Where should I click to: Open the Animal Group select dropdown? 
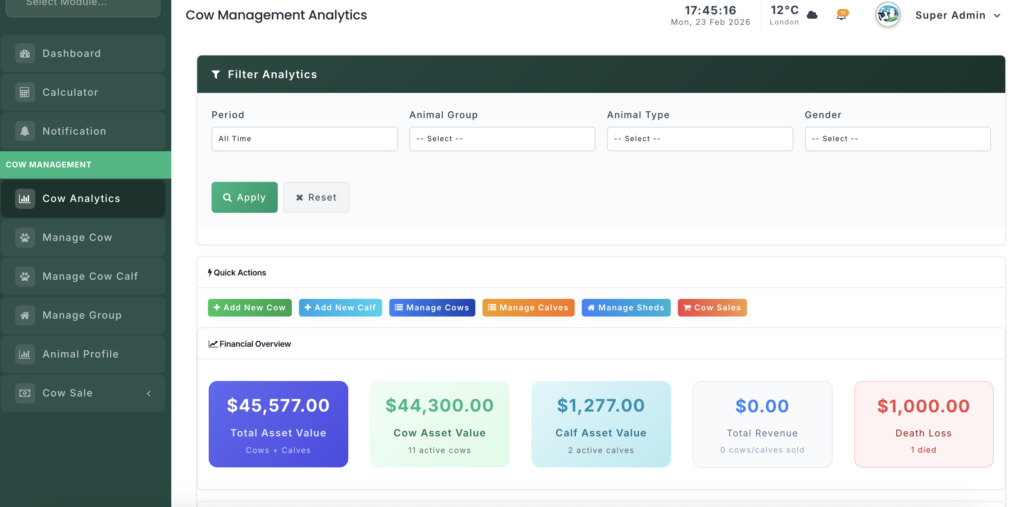[x=502, y=139]
